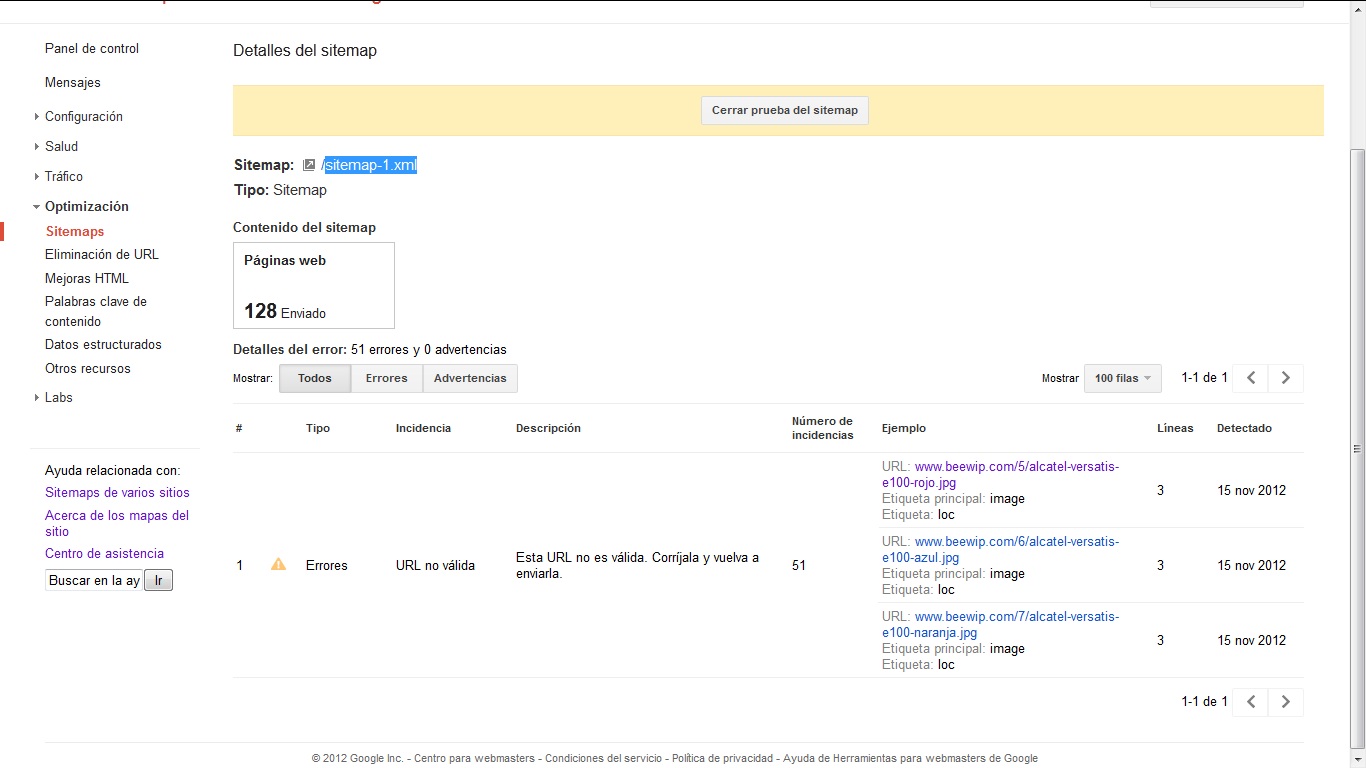Click the Líneas column header
Screen dimensions: 1366x768
pyautogui.click(x=1175, y=428)
